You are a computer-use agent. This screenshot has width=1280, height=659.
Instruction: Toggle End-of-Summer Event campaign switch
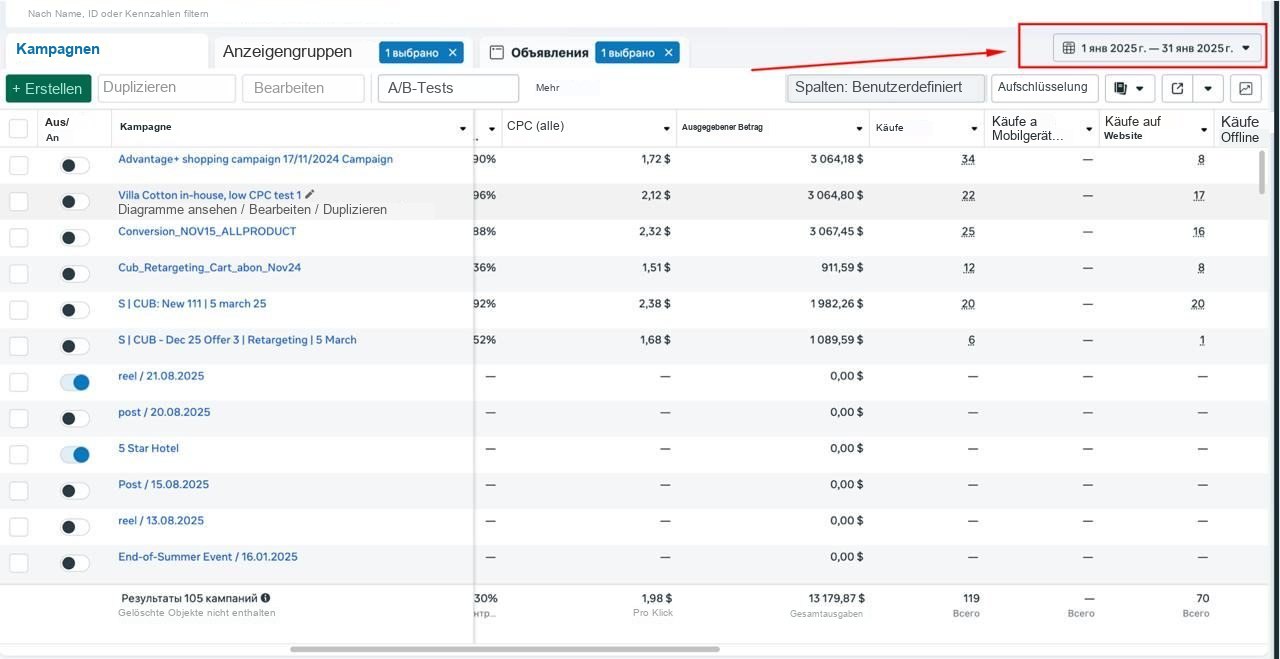point(75,563)
